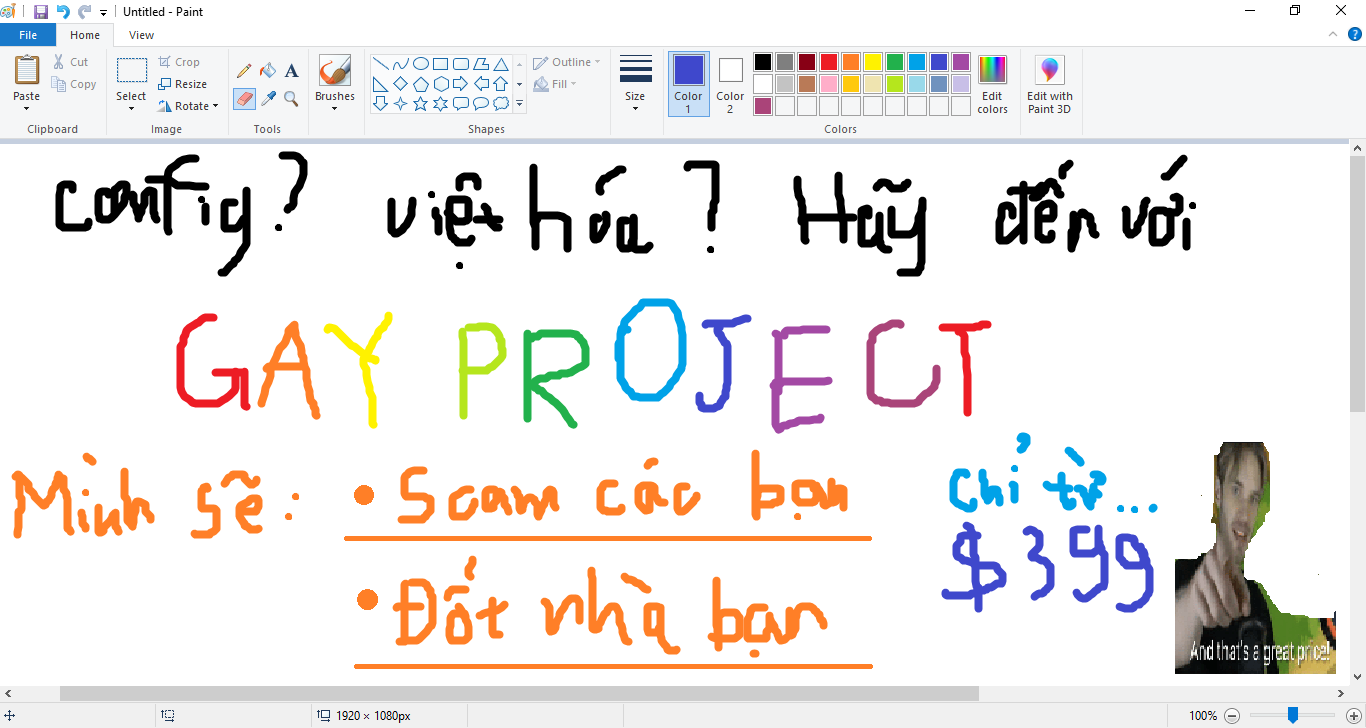Undo the last action
Viewport: 1366px width, 728px height.
(63, 12)
